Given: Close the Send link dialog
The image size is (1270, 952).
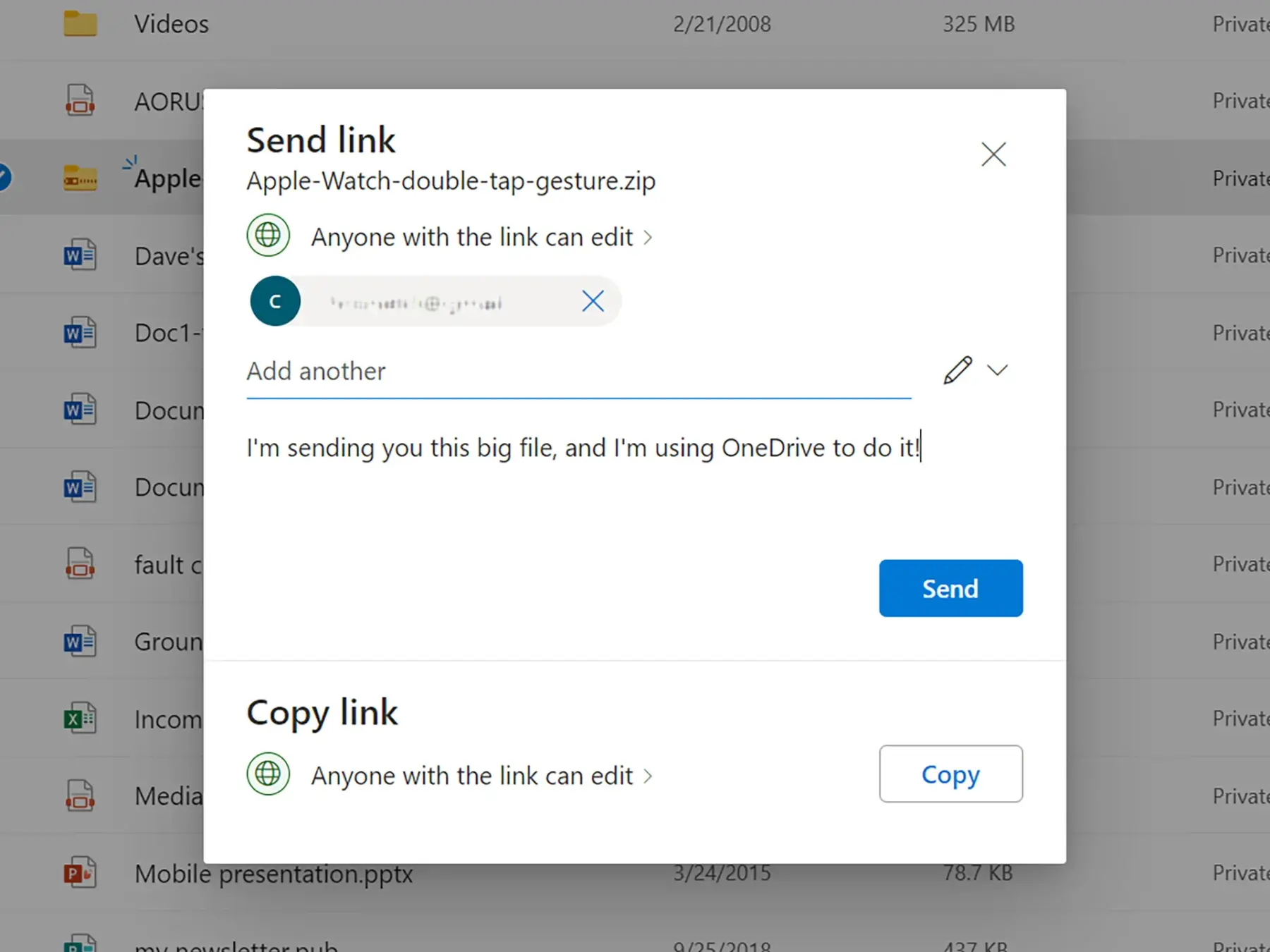Looking at the screenshot, I should 993,154.
